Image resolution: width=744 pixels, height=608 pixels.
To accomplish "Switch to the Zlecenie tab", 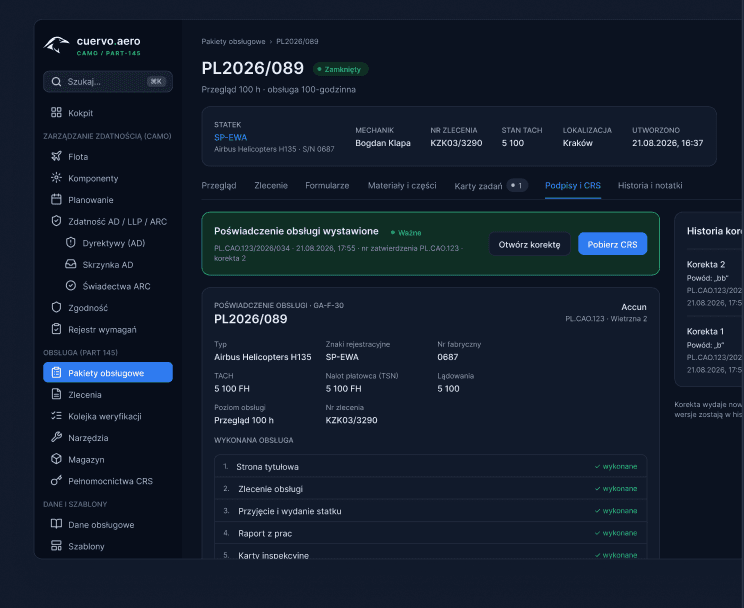I will click(x=271, y=186).
